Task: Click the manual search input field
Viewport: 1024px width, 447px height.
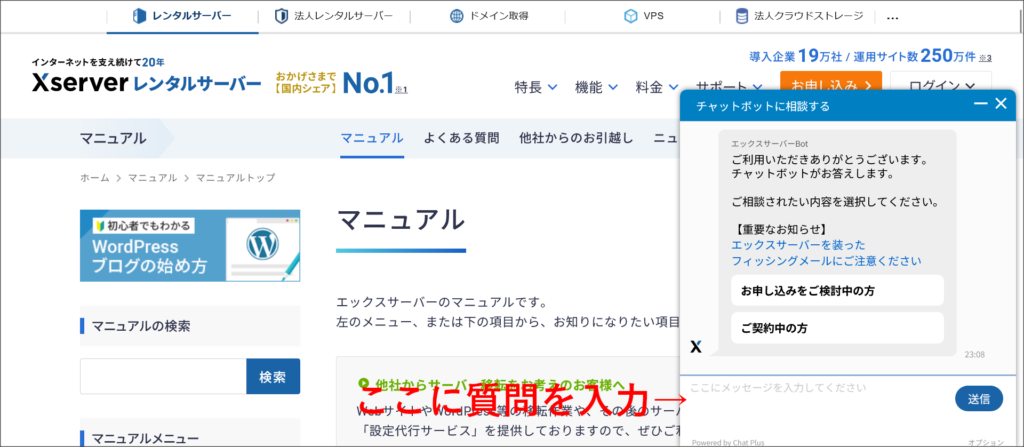Action: (x=163, y=376)
